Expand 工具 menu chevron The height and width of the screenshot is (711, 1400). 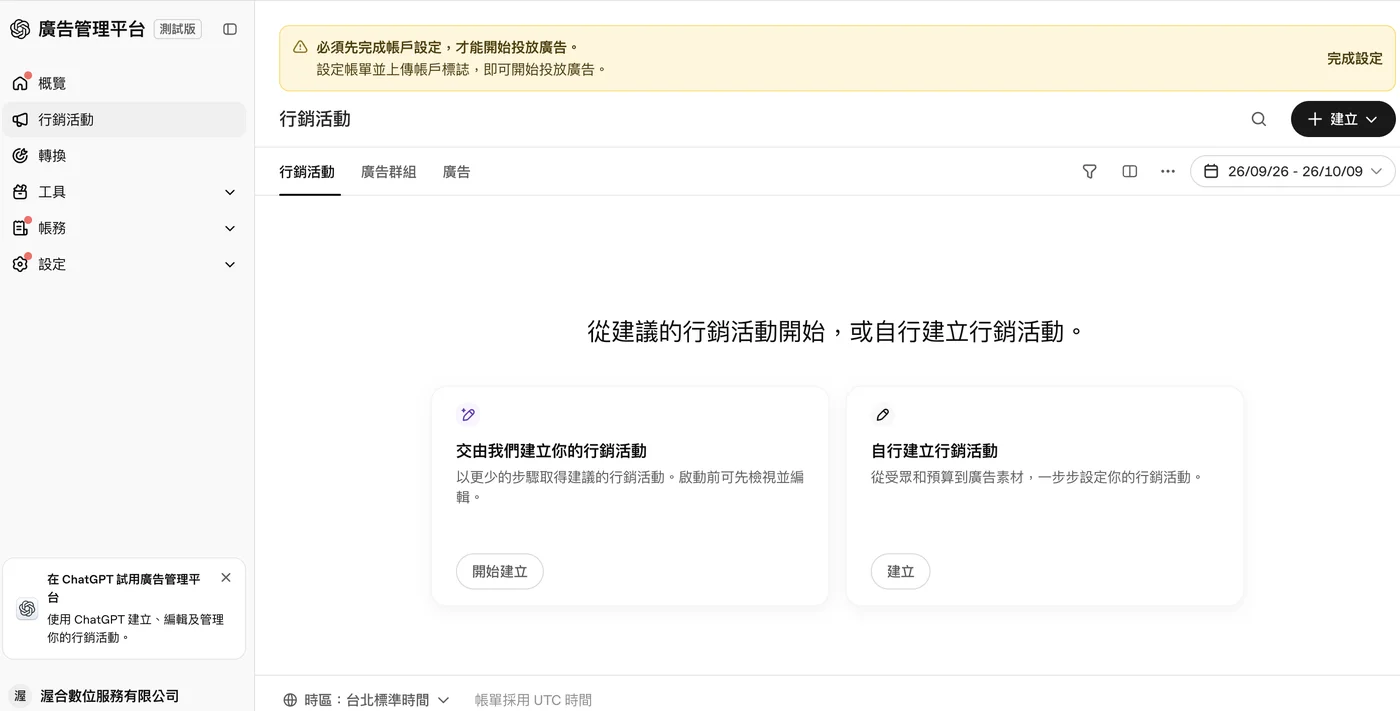pos(230,192)
